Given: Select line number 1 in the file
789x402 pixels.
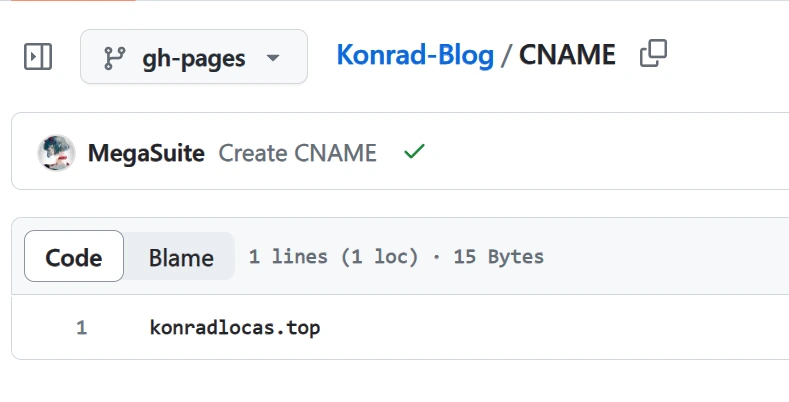Looking at the screenshot, I should (x=81, y=327).
